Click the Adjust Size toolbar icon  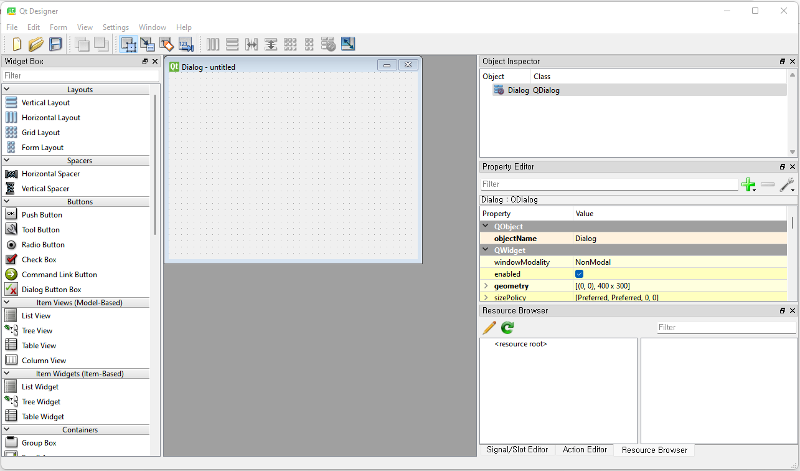click(348, 44)
